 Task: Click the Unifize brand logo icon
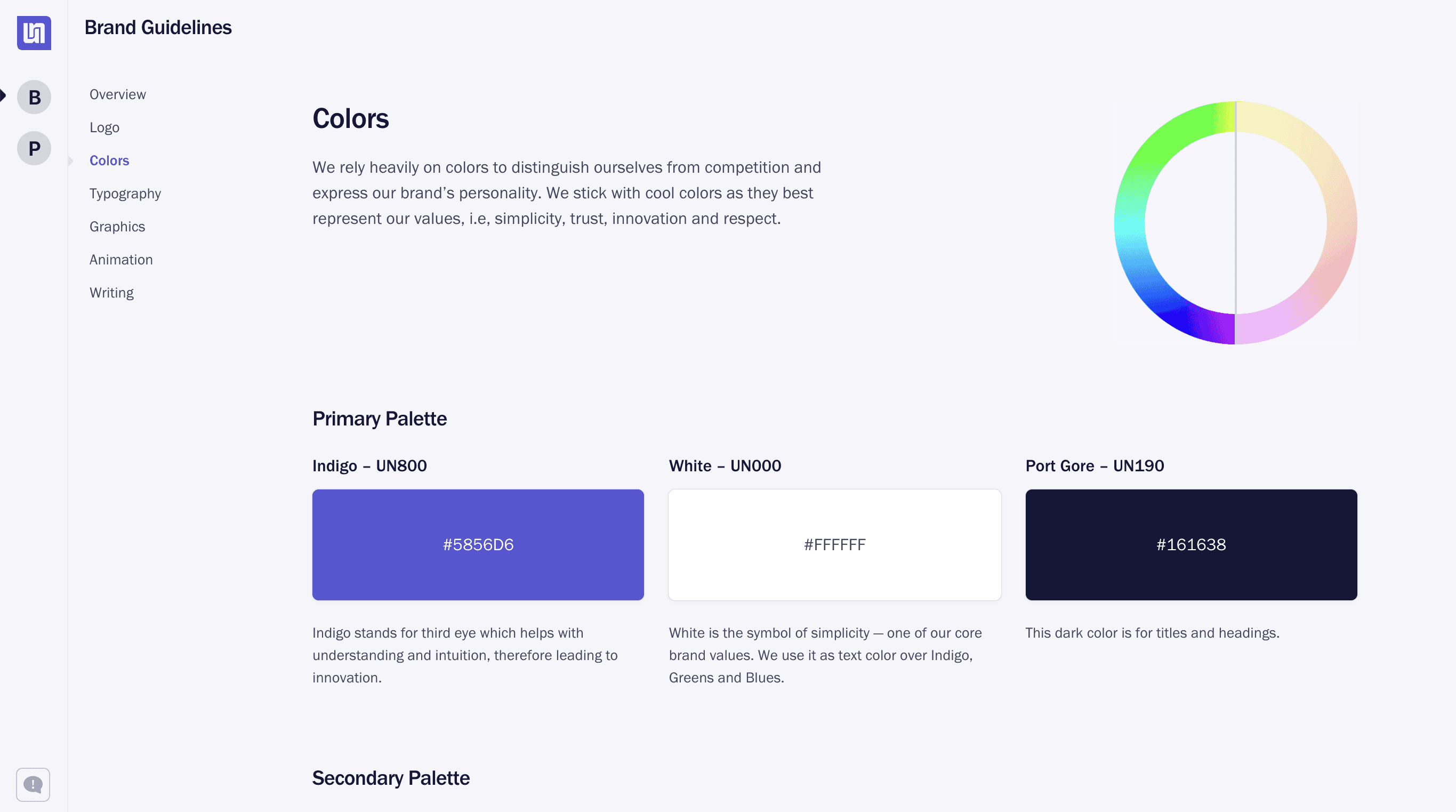(x=34, y=34)
